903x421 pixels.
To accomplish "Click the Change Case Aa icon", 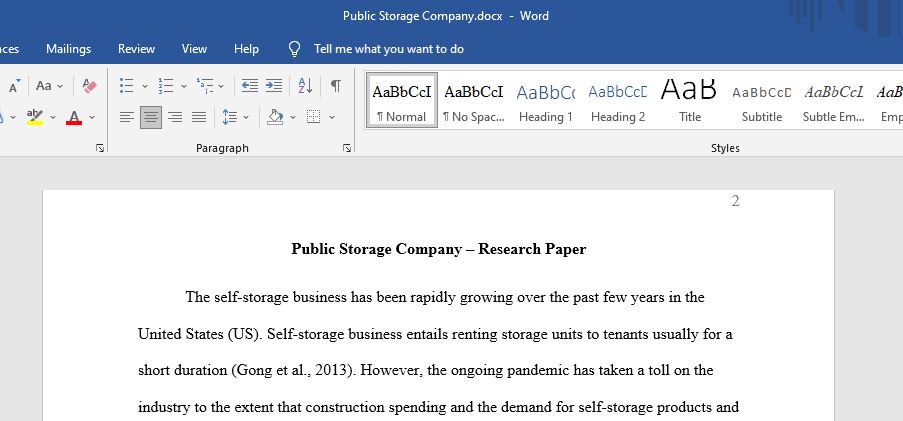I will (x=44, y=86).
